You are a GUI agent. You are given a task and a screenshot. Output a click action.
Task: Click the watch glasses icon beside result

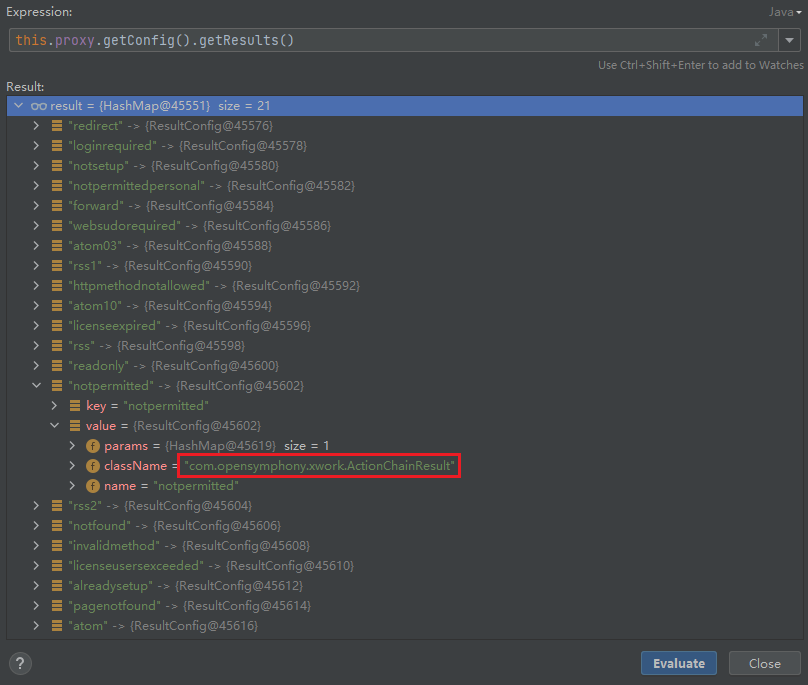pyautogui.click(x=38, y=106)
